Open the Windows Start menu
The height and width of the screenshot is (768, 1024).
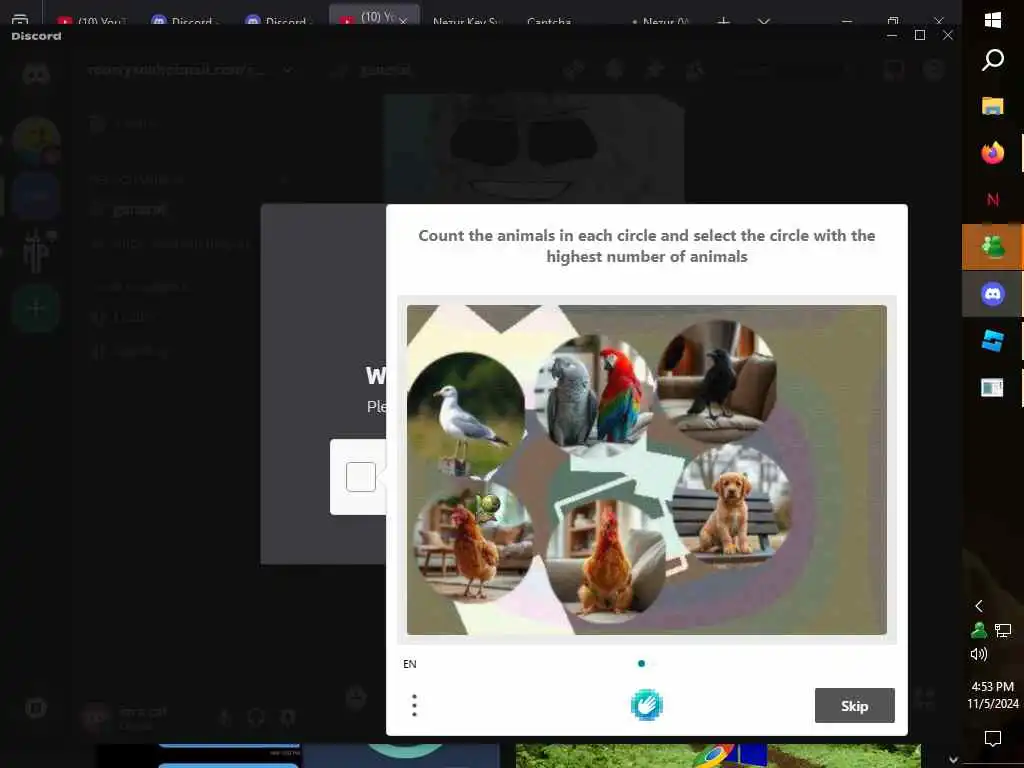click(993, 20)
